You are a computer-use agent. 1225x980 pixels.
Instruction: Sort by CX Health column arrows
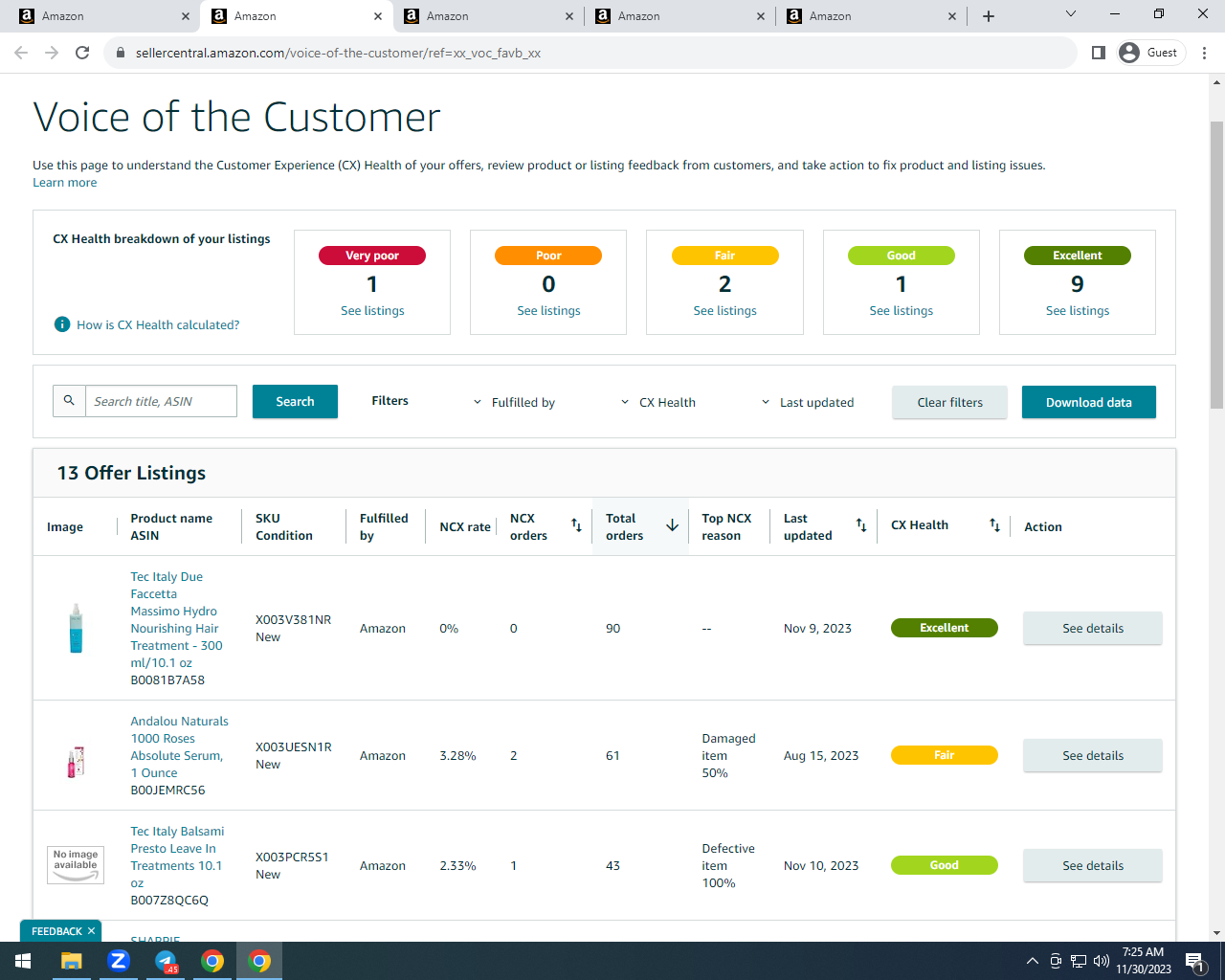[x=994, y=525]
